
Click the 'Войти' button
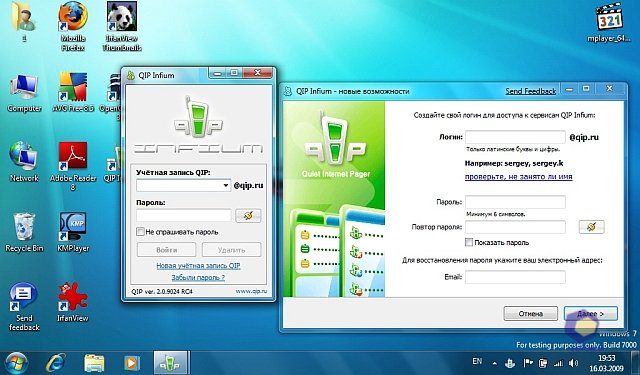coord(167,250)
